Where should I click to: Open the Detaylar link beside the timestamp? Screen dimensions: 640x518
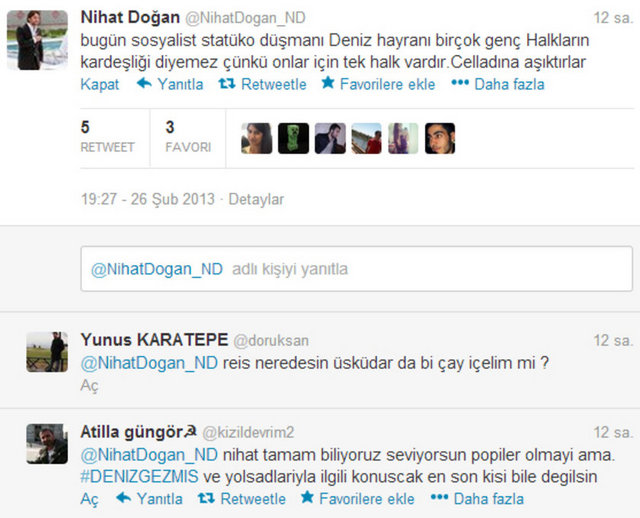click(x=256, y=199)
